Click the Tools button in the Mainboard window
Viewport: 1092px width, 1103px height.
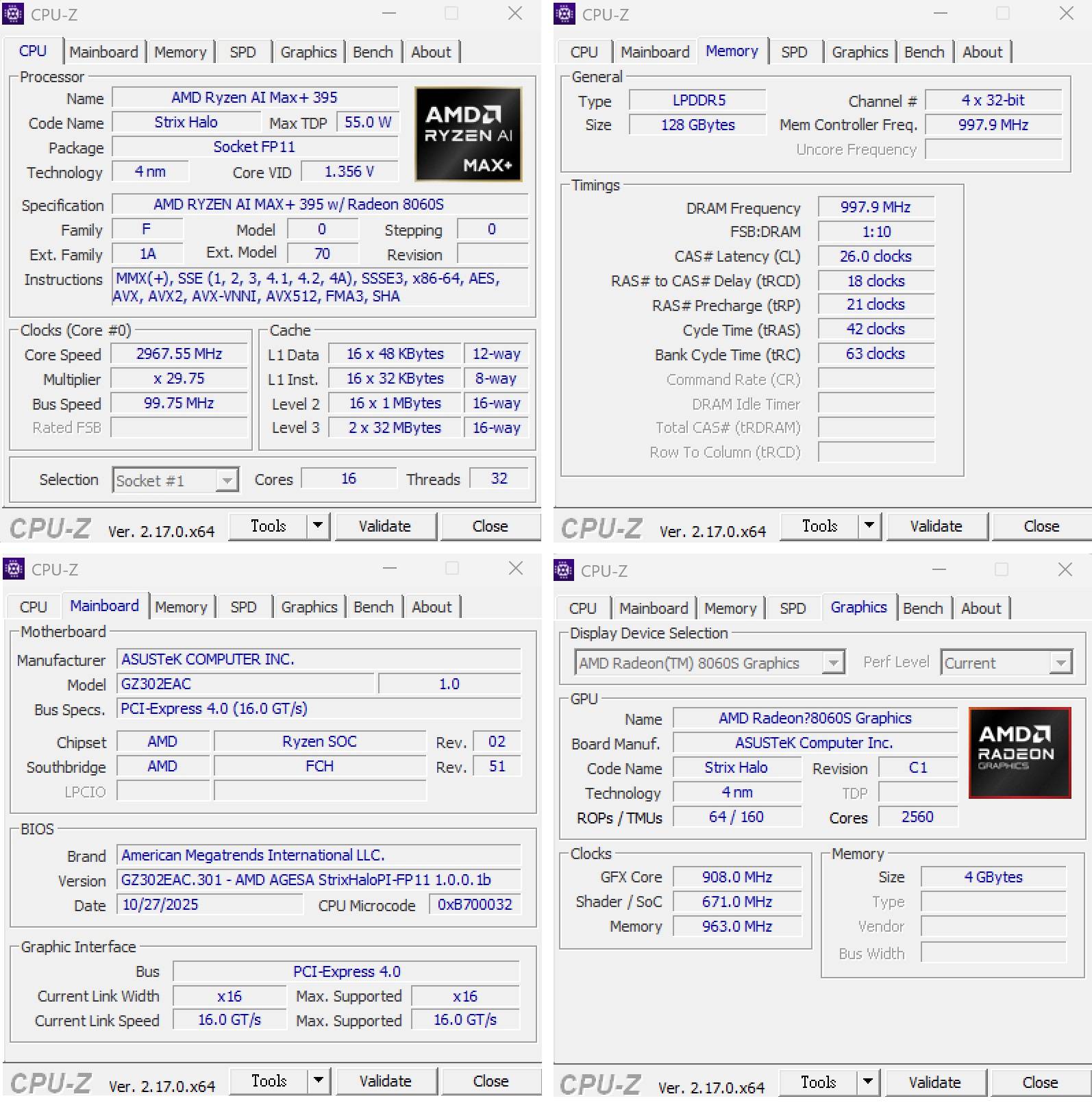(x=269, y=1081)
